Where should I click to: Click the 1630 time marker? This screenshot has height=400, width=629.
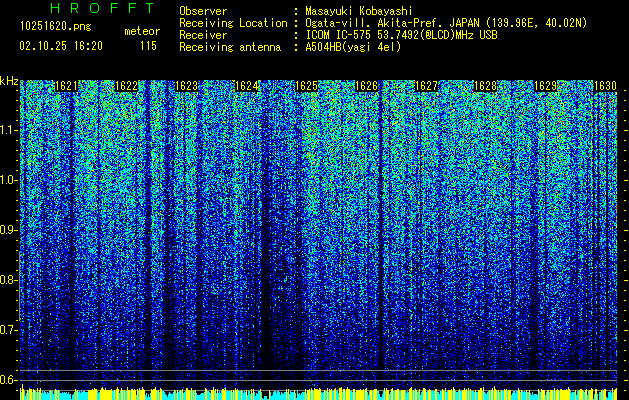(605, 86)
